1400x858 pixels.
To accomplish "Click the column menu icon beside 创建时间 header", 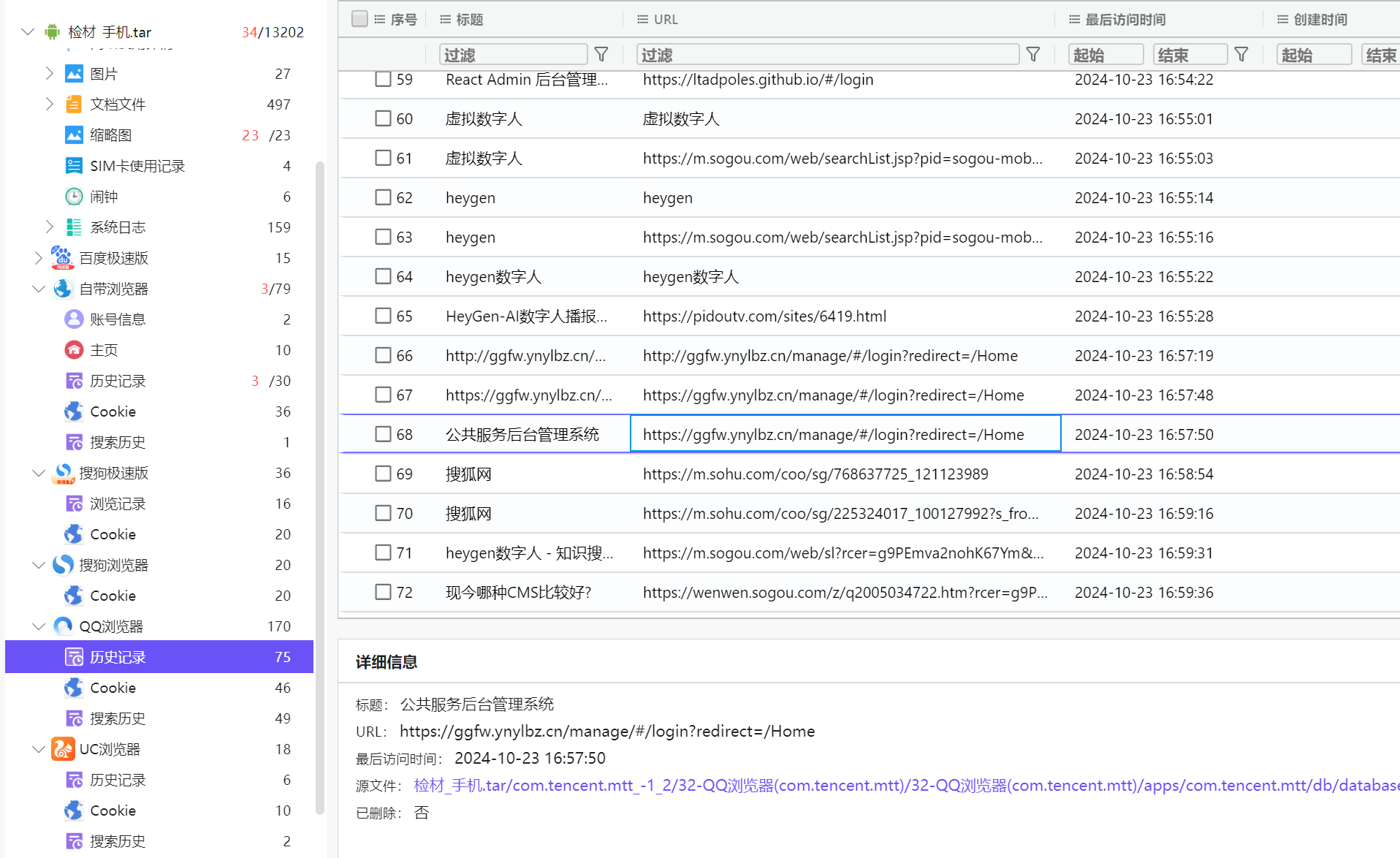I will [1283, 20].
